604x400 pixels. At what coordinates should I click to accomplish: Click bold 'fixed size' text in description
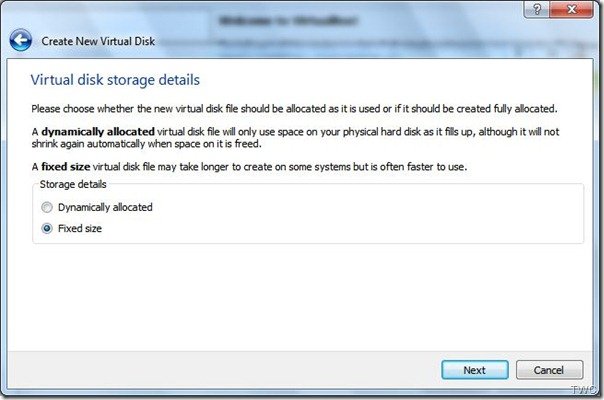(x=65, y=167)
